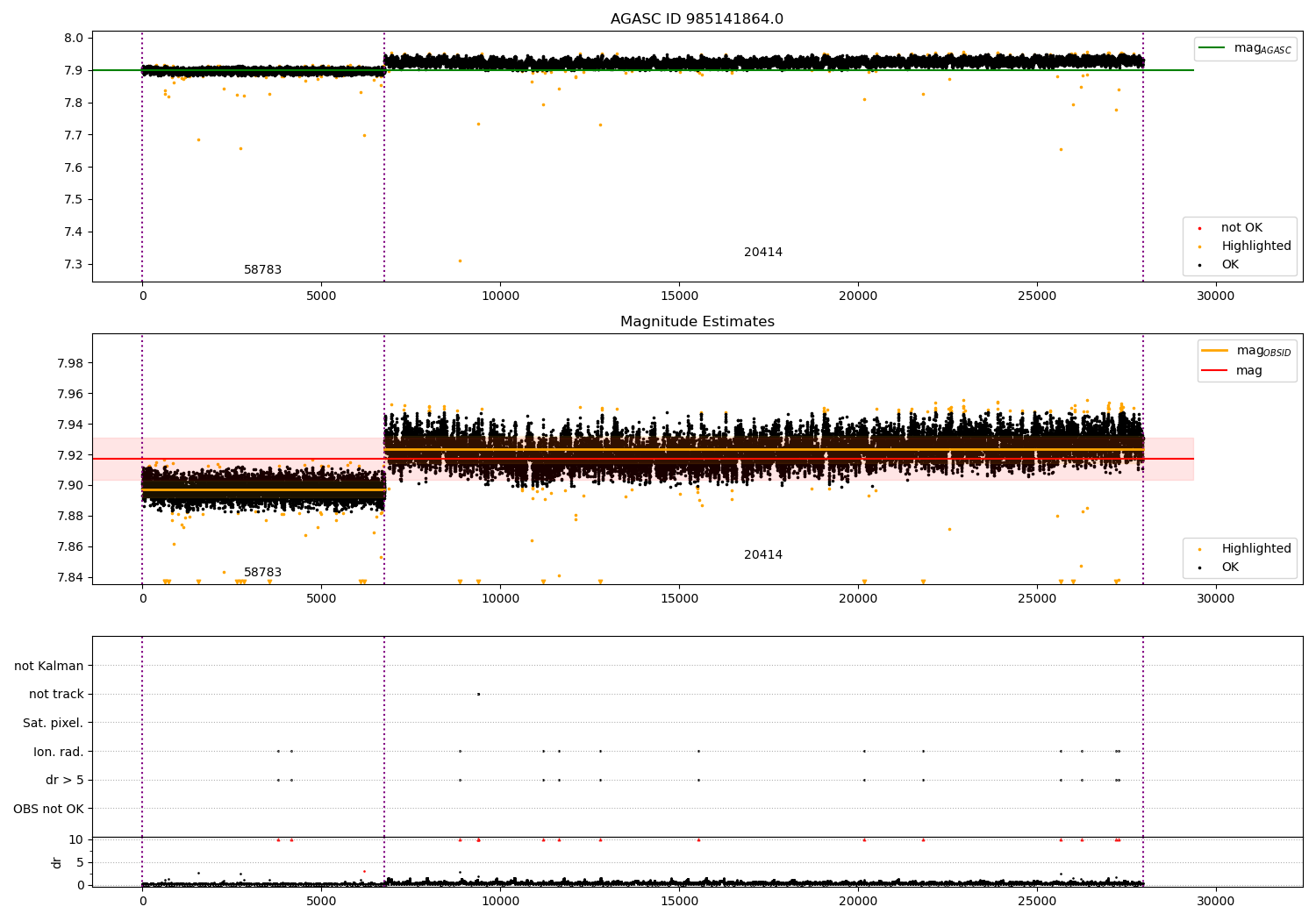Image resolution: width=1316 pixels, height=921 pixels.
Task: Click the "10000" x-axis tick under the middle plot
Action: tap(500, 599)
